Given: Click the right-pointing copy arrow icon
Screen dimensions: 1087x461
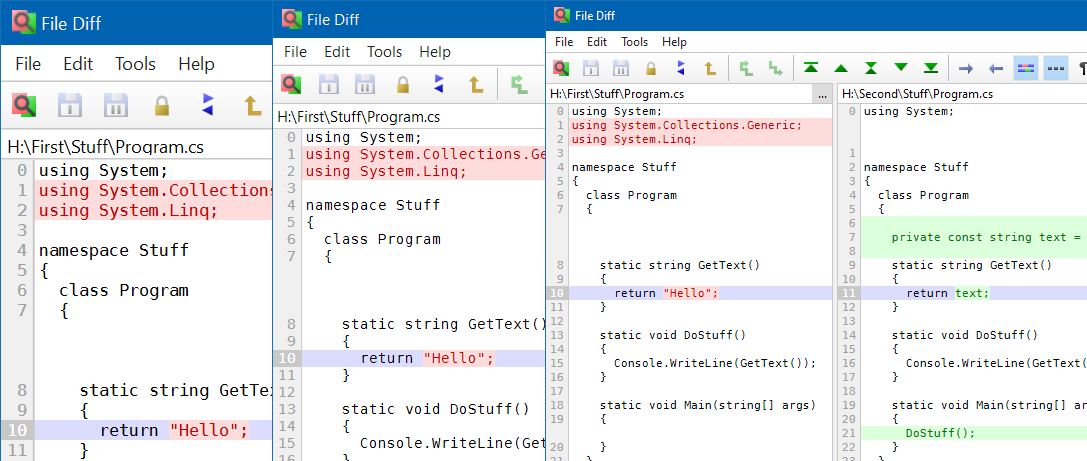Looking at the screenshot, I should click(966, 68).
